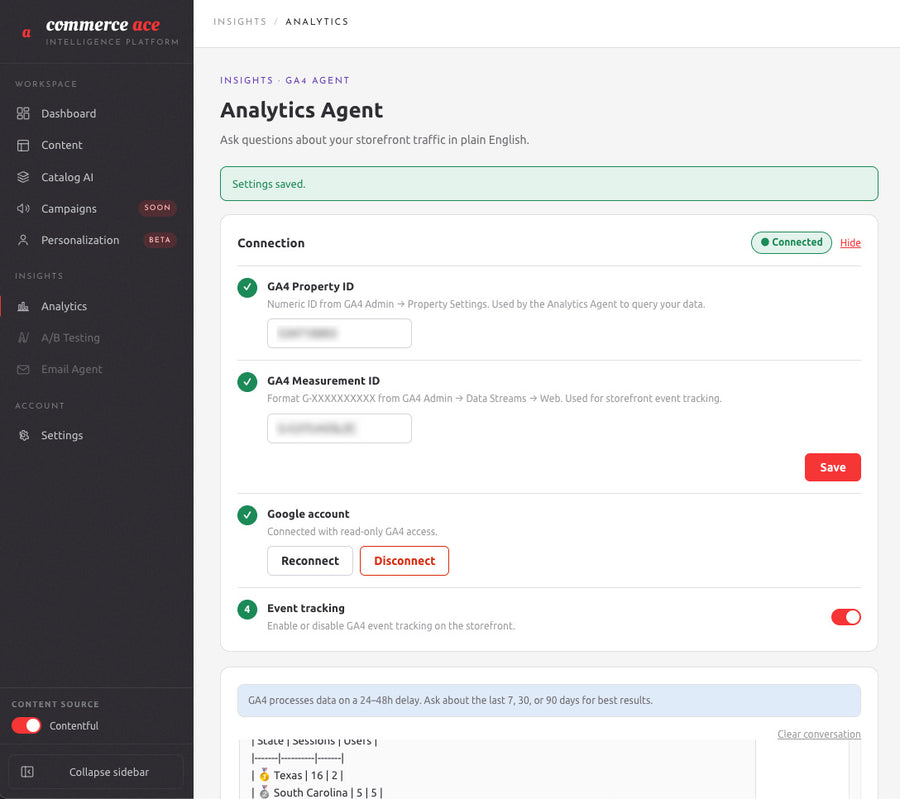The image size is (900, 799).
Task: Click the green checkmark beside GA4 Measurement ID
Action: tap(247, 382)
